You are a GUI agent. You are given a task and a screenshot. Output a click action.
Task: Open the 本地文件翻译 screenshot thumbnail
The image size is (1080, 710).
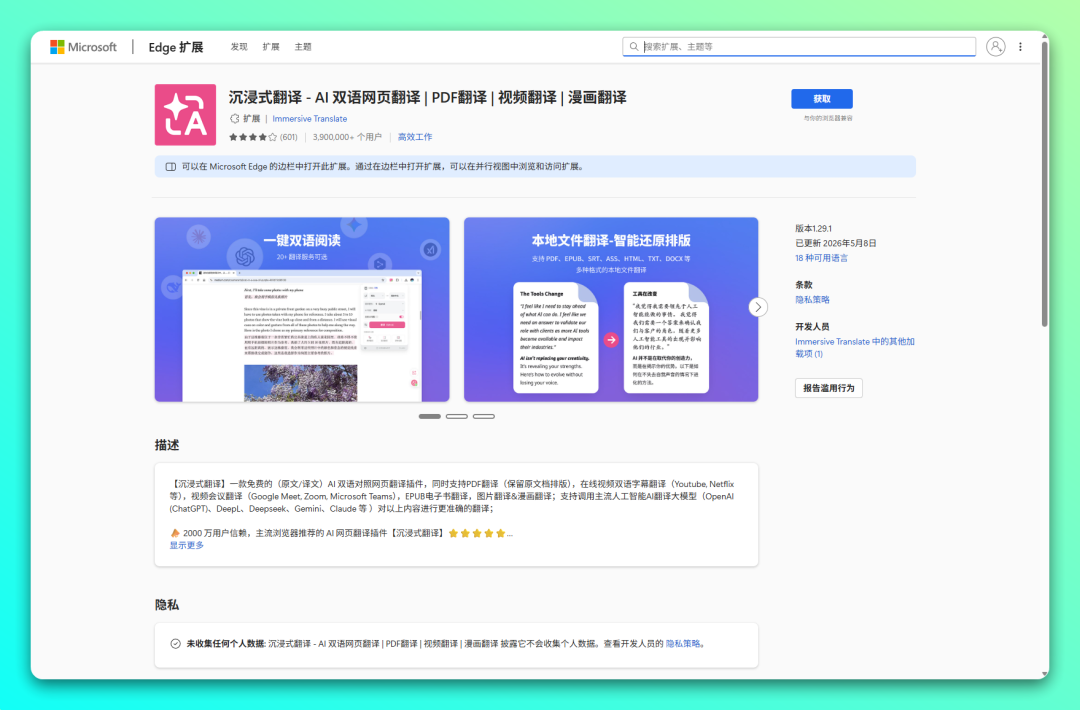(611, 310)
